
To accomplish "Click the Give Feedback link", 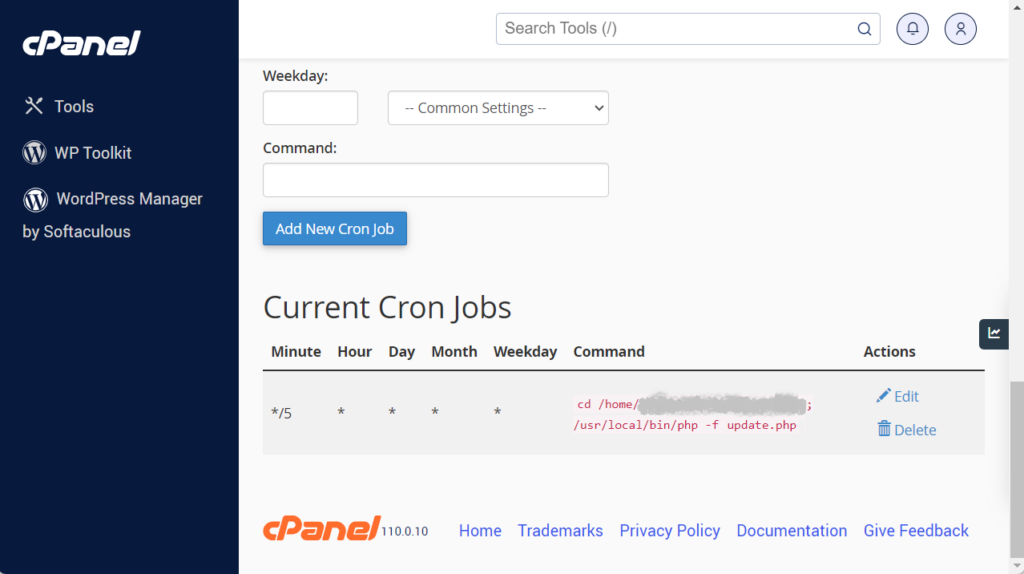I will coord(916,531).
